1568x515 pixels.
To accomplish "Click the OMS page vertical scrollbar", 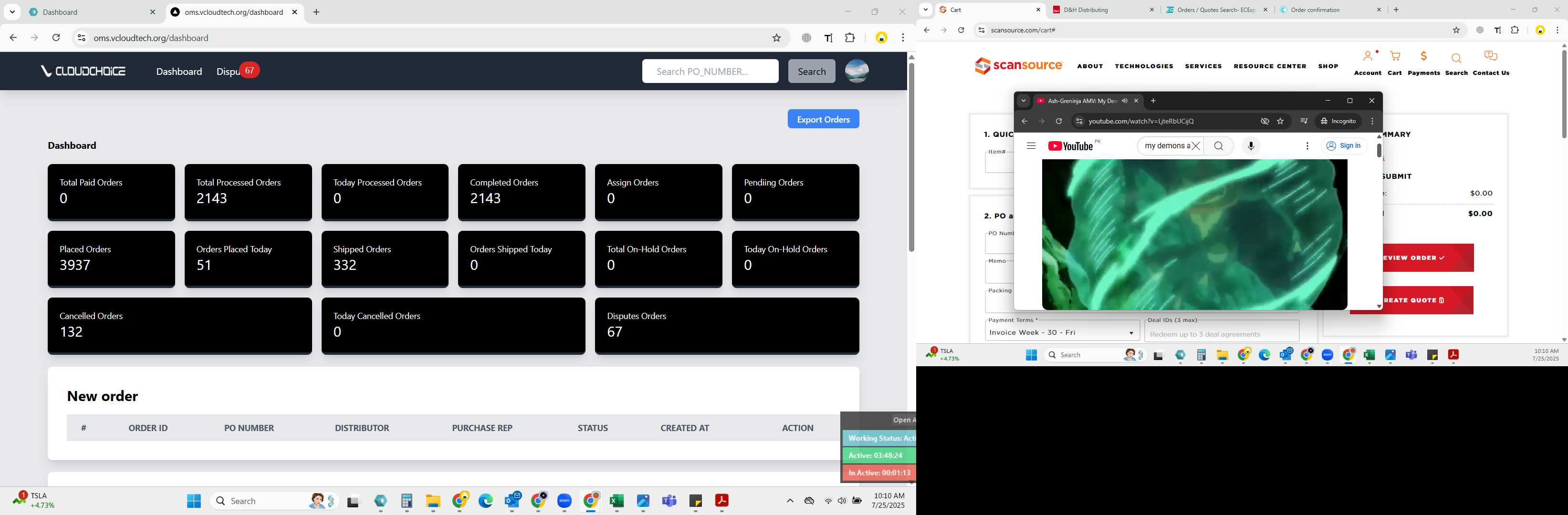I will tap(911, 157).
